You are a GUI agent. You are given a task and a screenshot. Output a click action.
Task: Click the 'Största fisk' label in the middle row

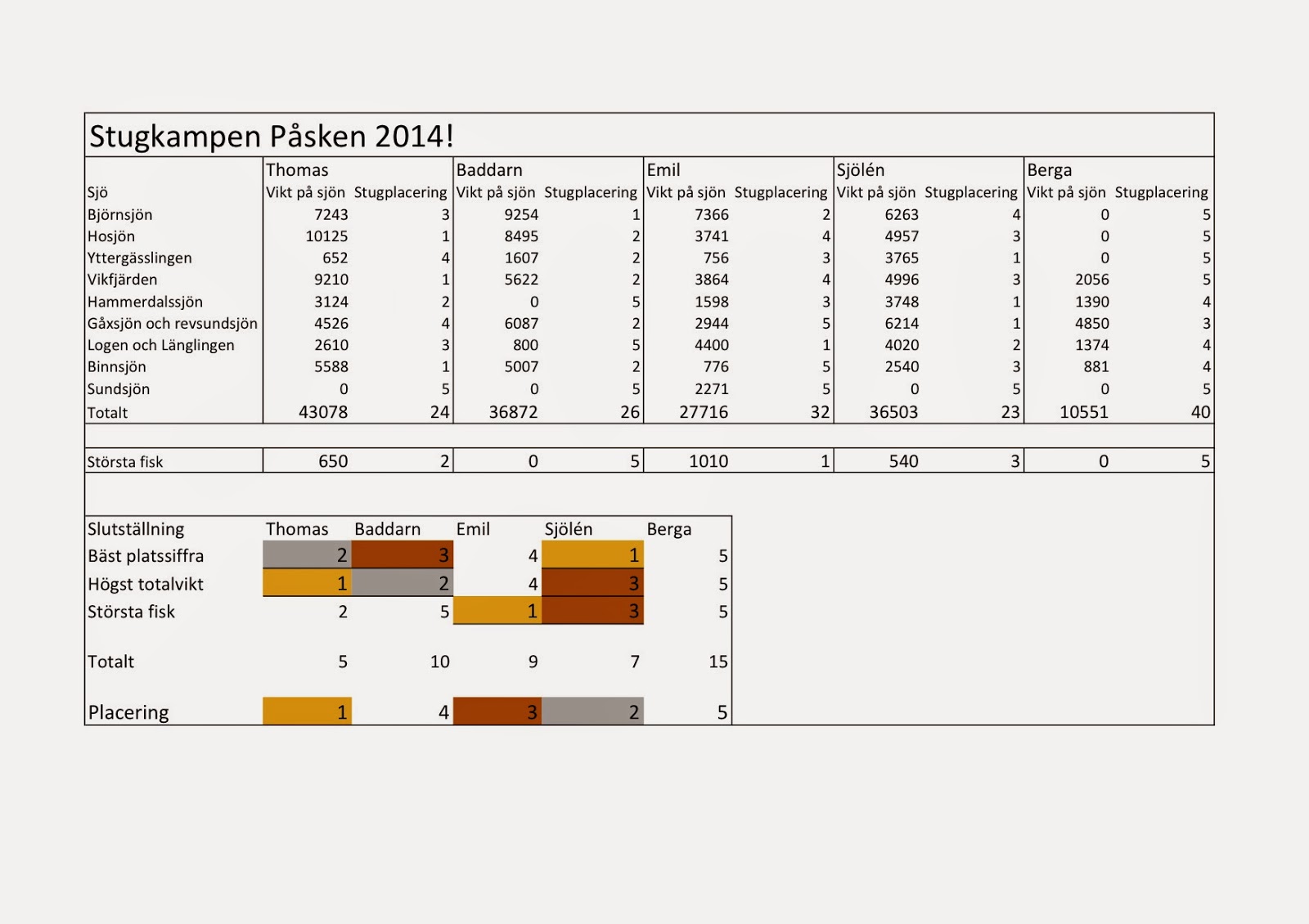click(x=125, y=462)
